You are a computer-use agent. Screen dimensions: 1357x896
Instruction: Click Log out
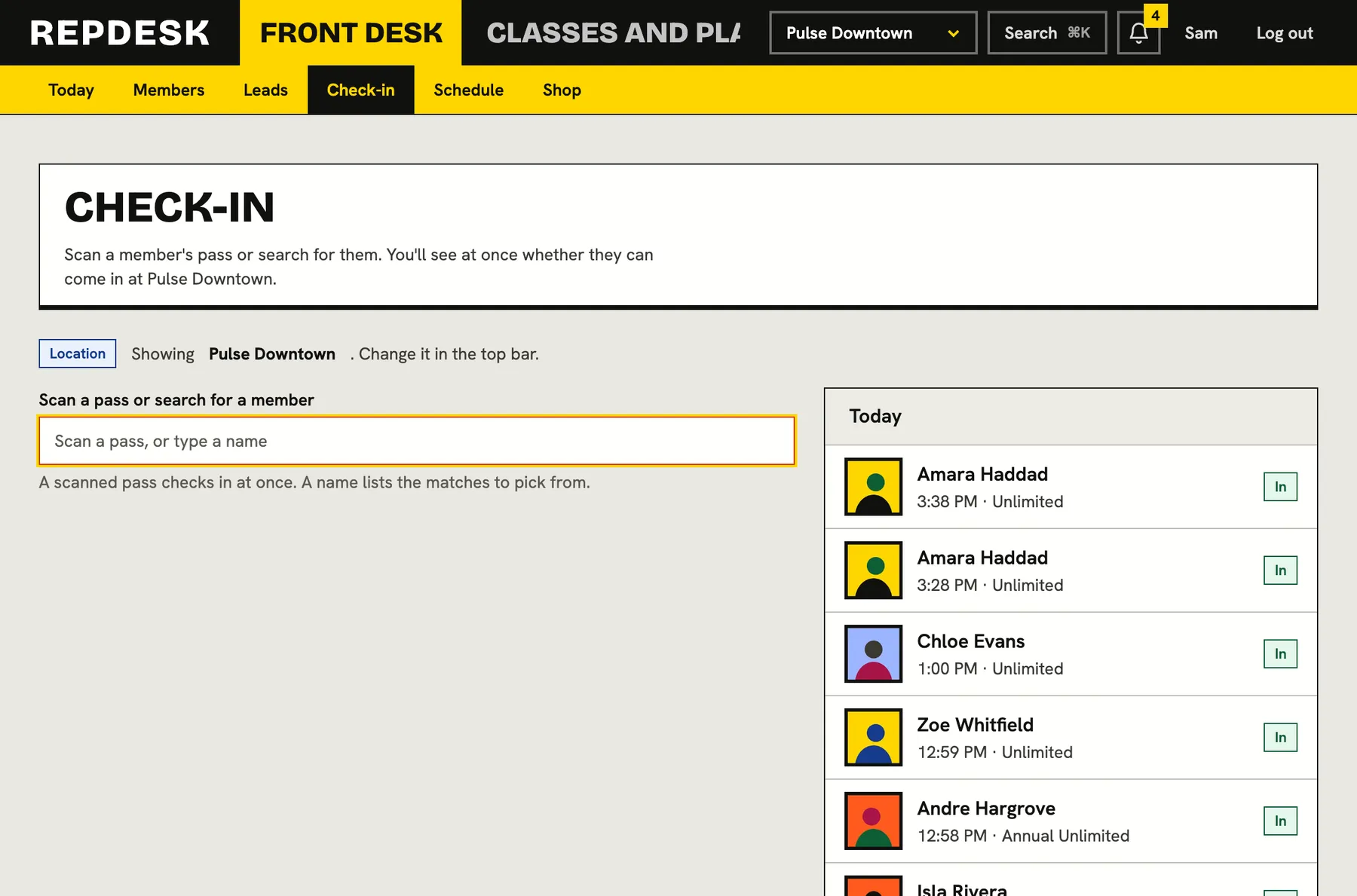click(1285, 33)
